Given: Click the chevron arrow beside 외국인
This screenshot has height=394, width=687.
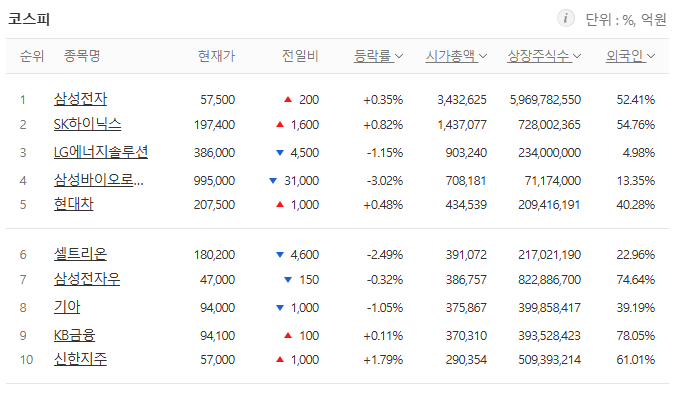Looking at the screenshot, I should (x=651, y=56).
